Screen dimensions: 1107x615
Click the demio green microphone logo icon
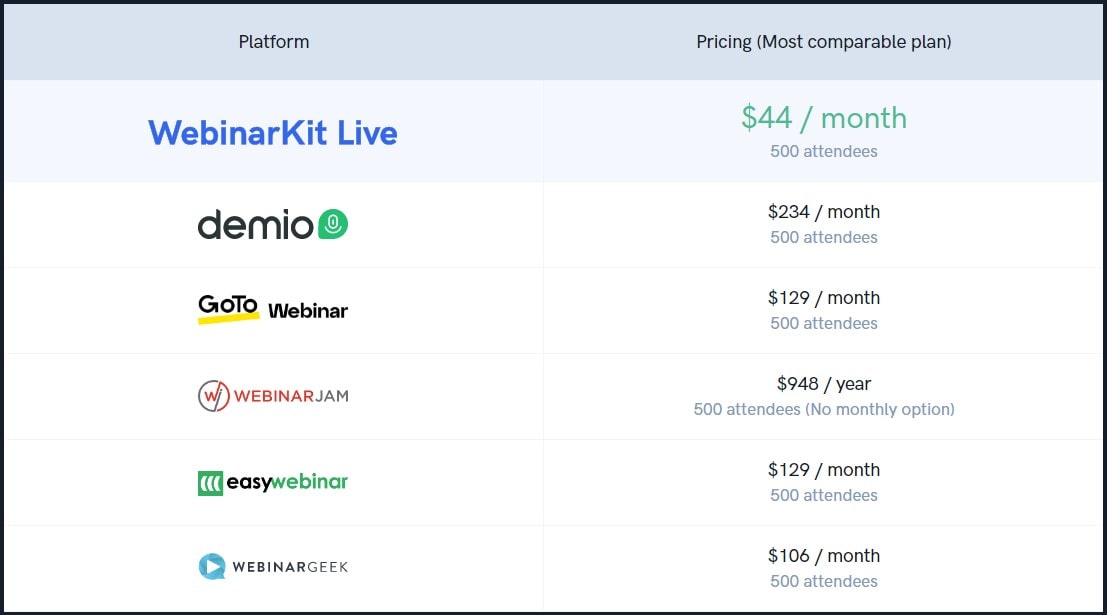[333, 225]
